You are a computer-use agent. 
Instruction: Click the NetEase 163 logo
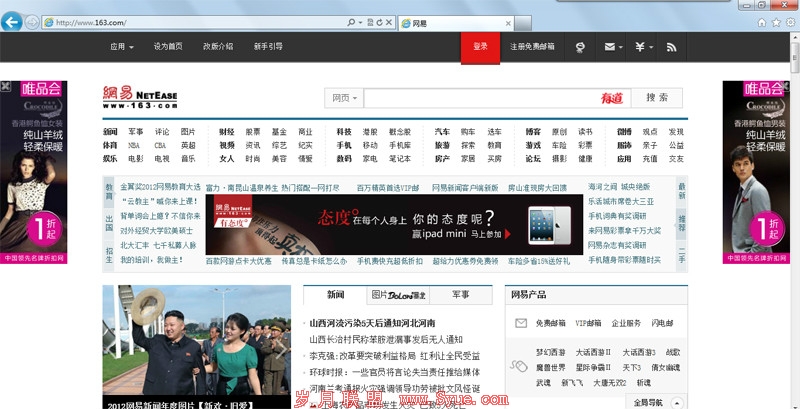(140, 97)
